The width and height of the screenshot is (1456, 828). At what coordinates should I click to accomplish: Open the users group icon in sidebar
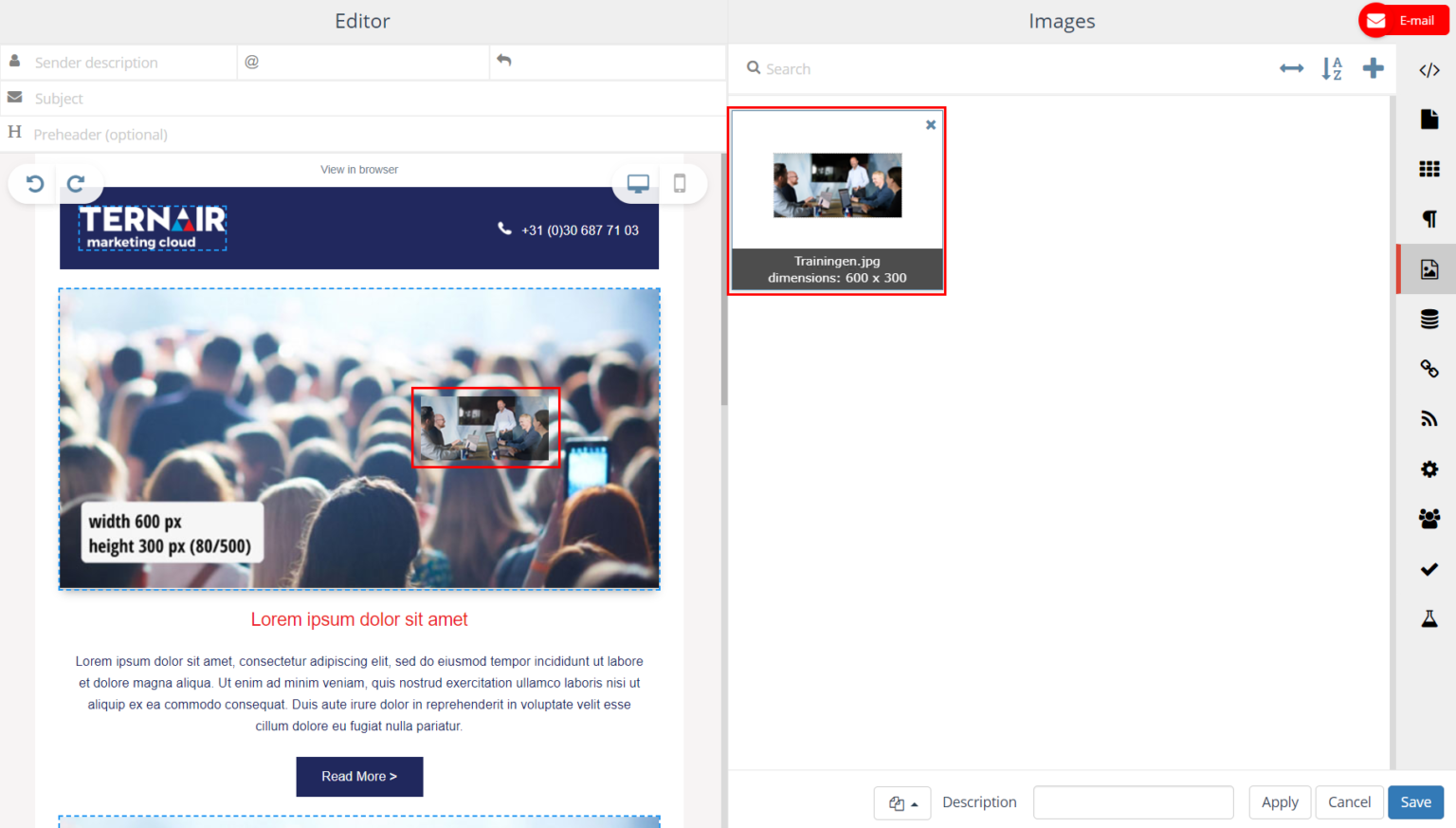click(1429, 519)
